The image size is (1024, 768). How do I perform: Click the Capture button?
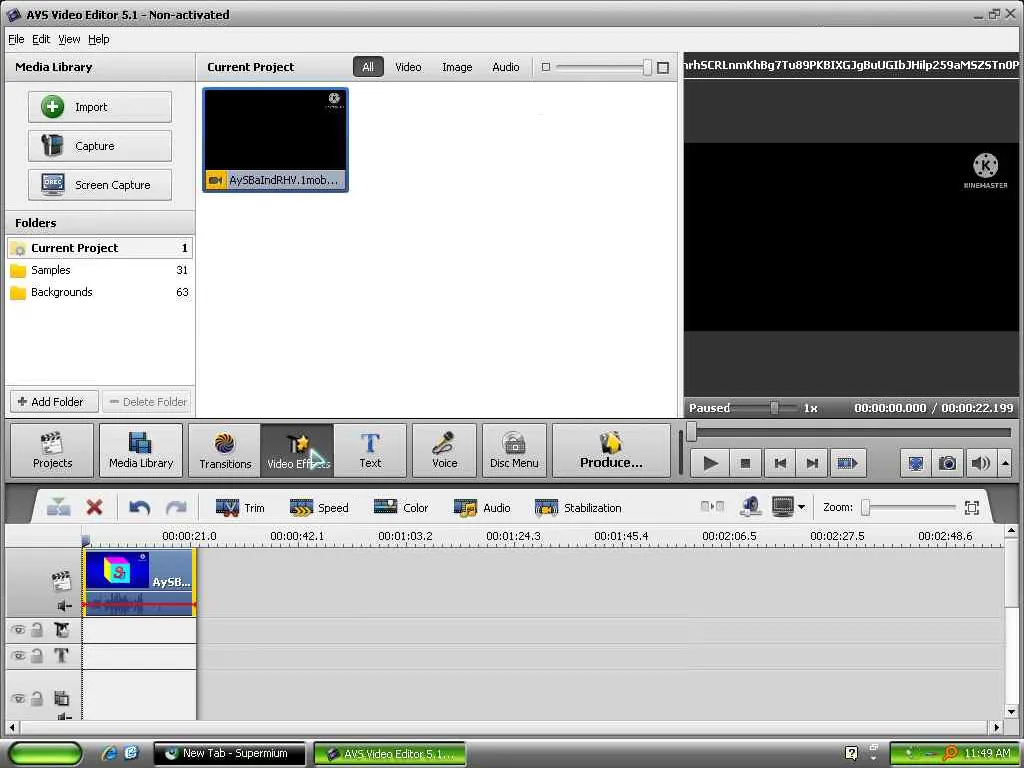[x=100, y=146]
